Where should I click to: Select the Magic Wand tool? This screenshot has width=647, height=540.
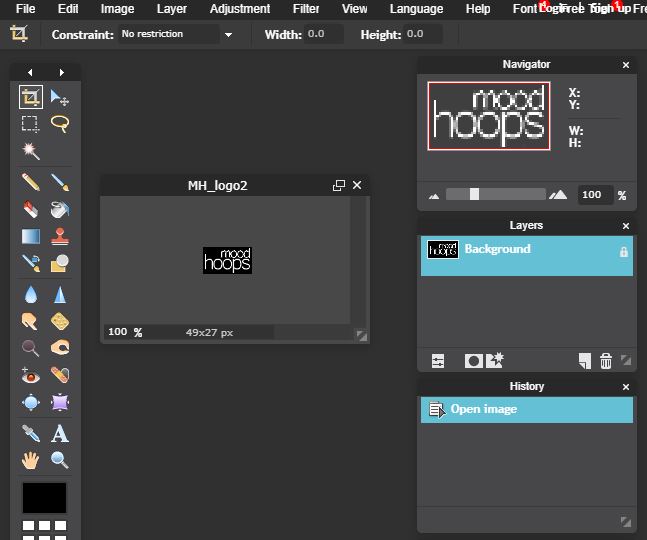tap(31, 151)
